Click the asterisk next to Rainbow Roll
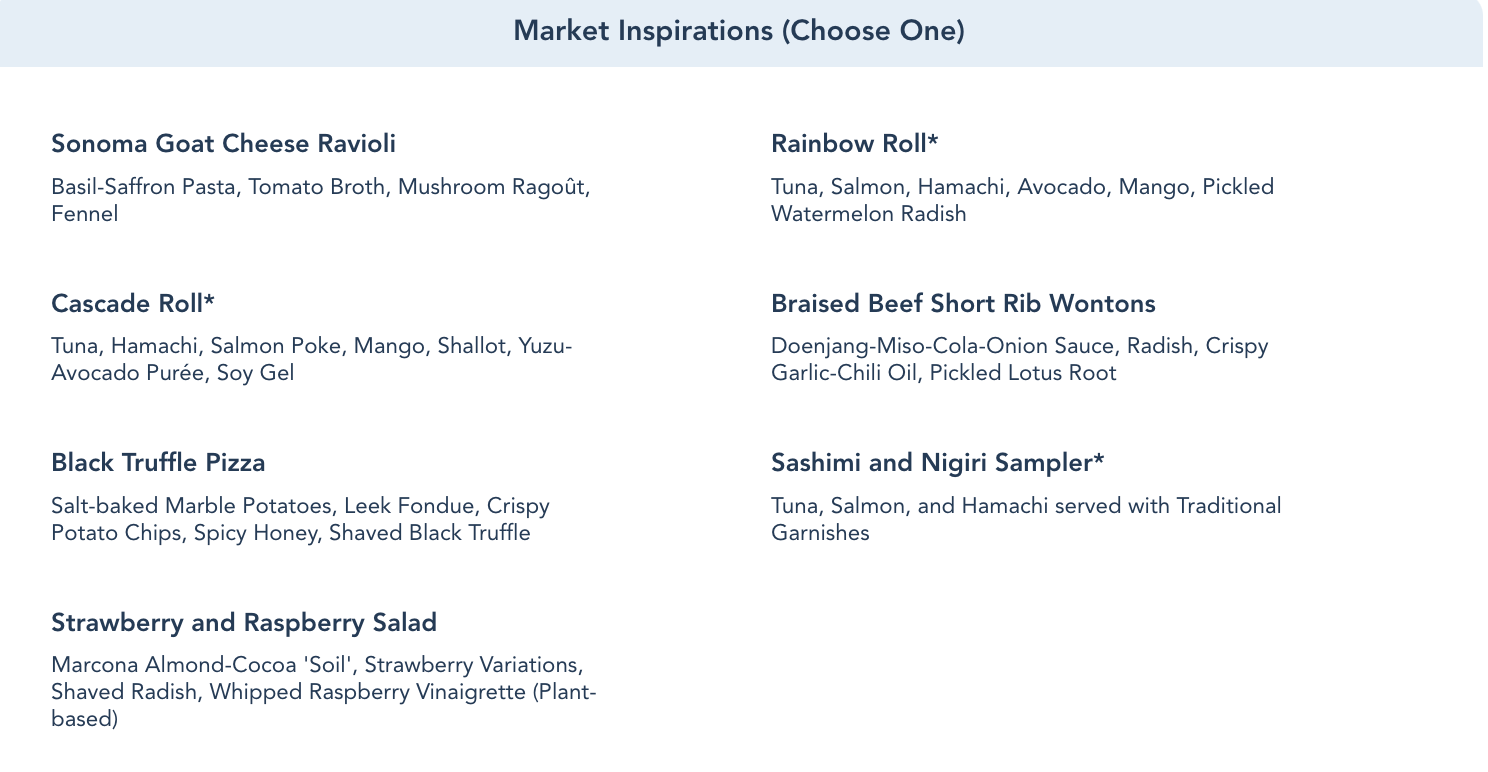Screen dimensions: 1488x772 click(x=933, y=141)
